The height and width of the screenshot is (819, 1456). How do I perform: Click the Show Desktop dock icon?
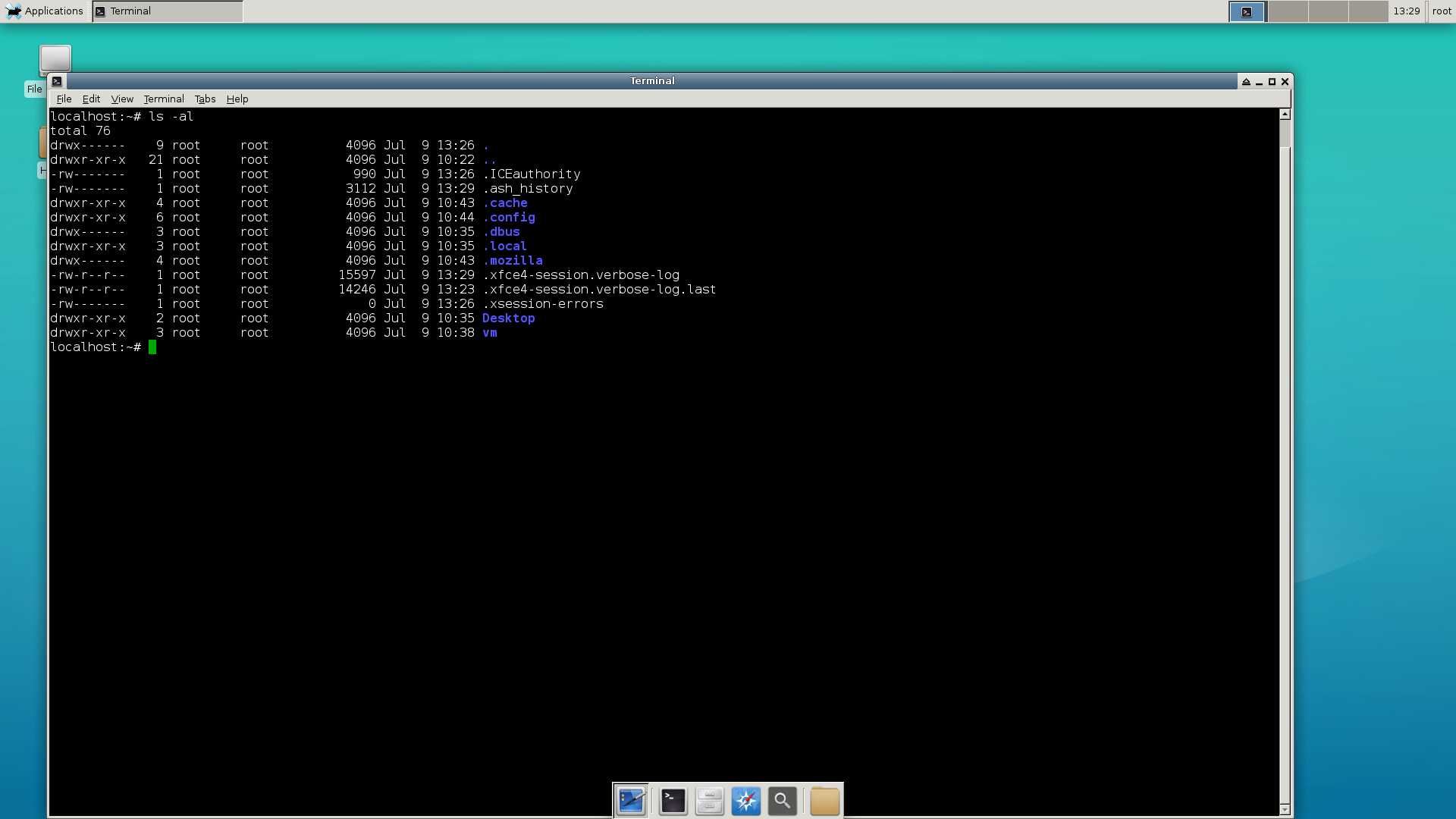pyautogui.click(x=631, y=801)
